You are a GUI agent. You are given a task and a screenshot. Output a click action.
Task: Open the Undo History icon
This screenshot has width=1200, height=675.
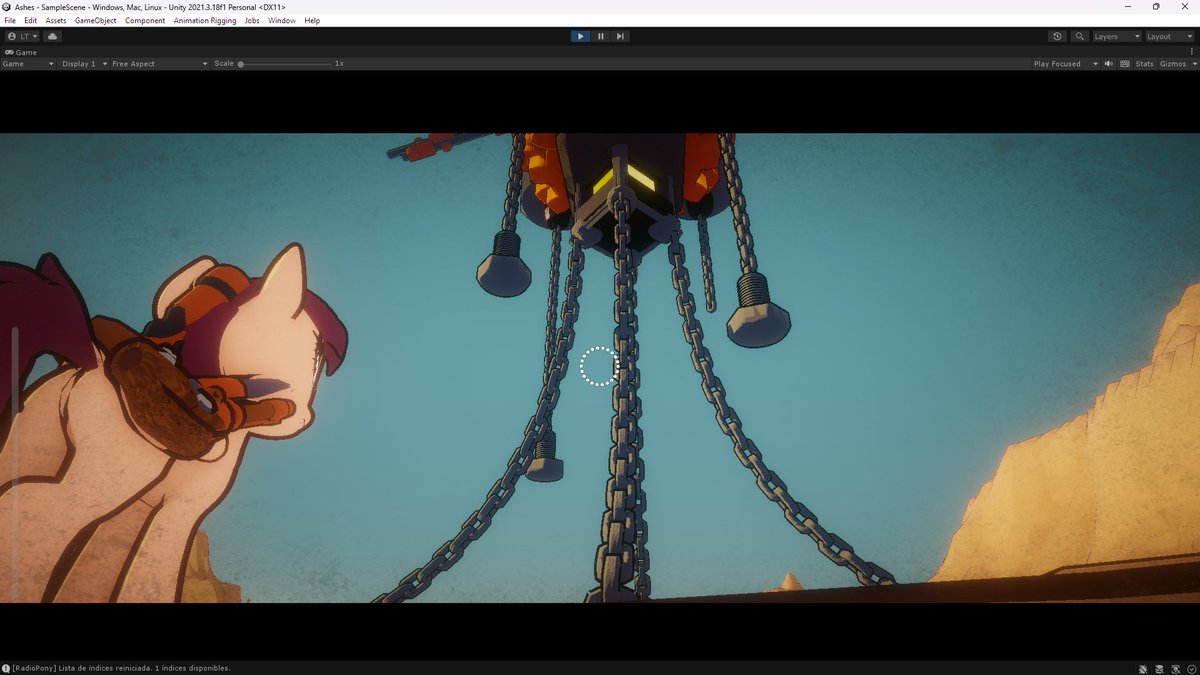(1057, 36)
